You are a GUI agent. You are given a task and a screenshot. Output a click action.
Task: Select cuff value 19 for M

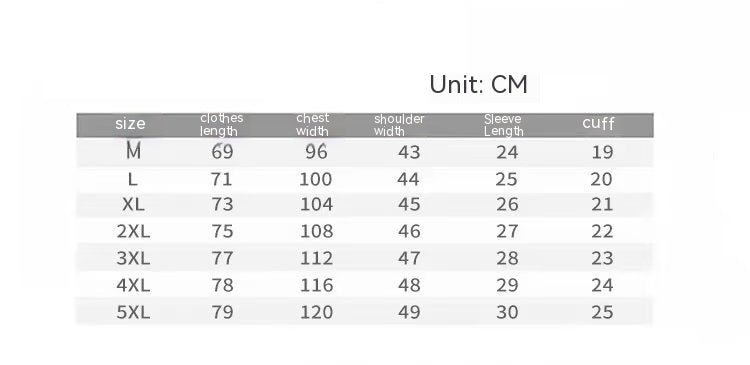tap(602, 152)
